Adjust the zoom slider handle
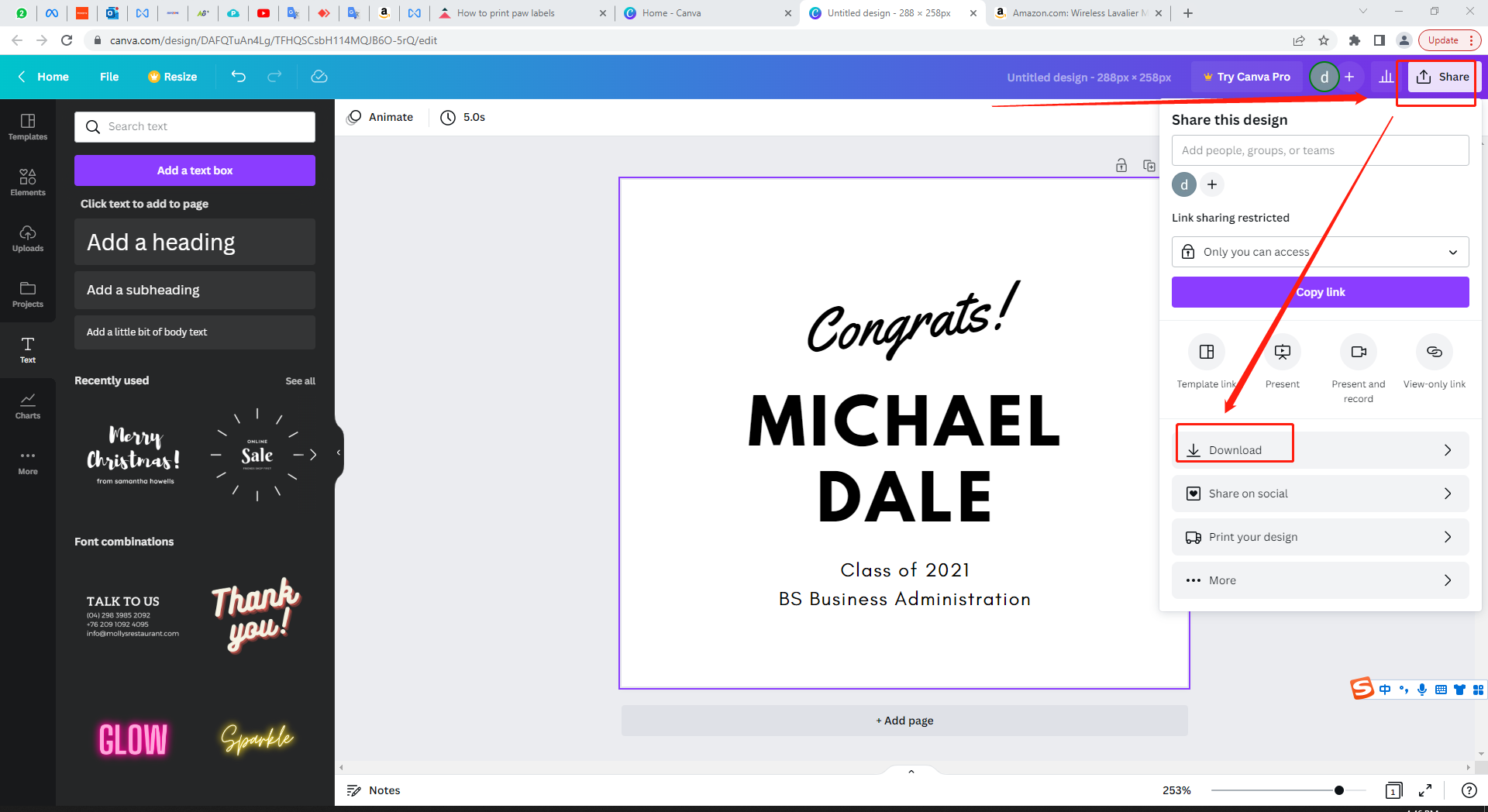 coord(1338,790)
